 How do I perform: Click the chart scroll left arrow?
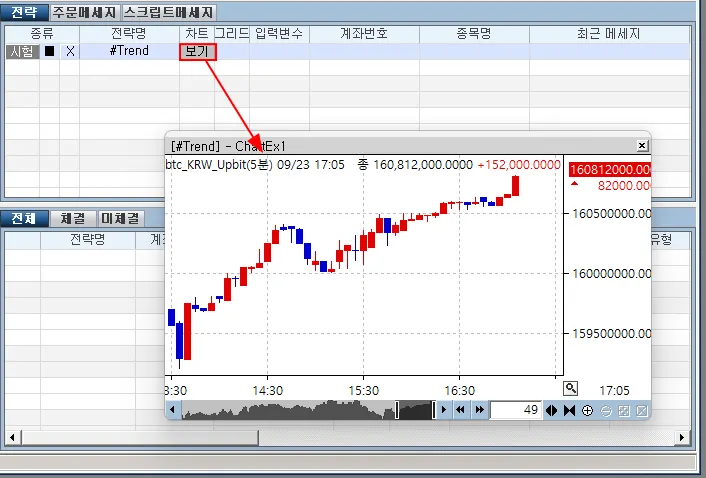point(172,410)
